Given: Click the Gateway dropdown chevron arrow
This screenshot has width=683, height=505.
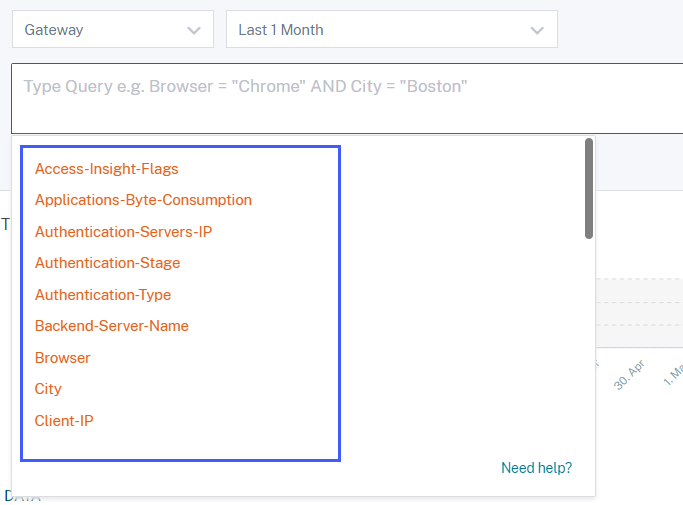Looking at the screenshot, I should [x=194, y=30].
